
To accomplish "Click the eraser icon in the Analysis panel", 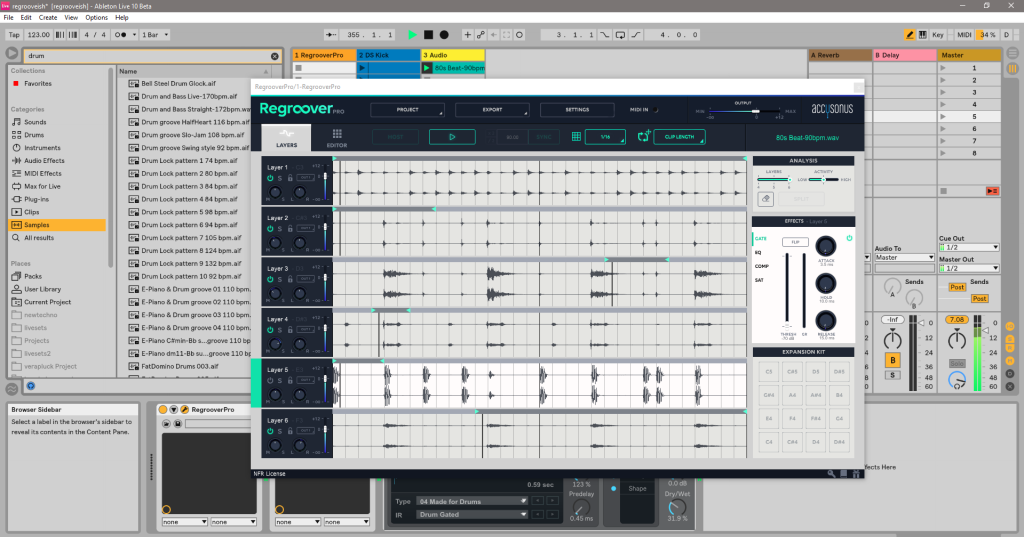I will [x=768, y=199].
